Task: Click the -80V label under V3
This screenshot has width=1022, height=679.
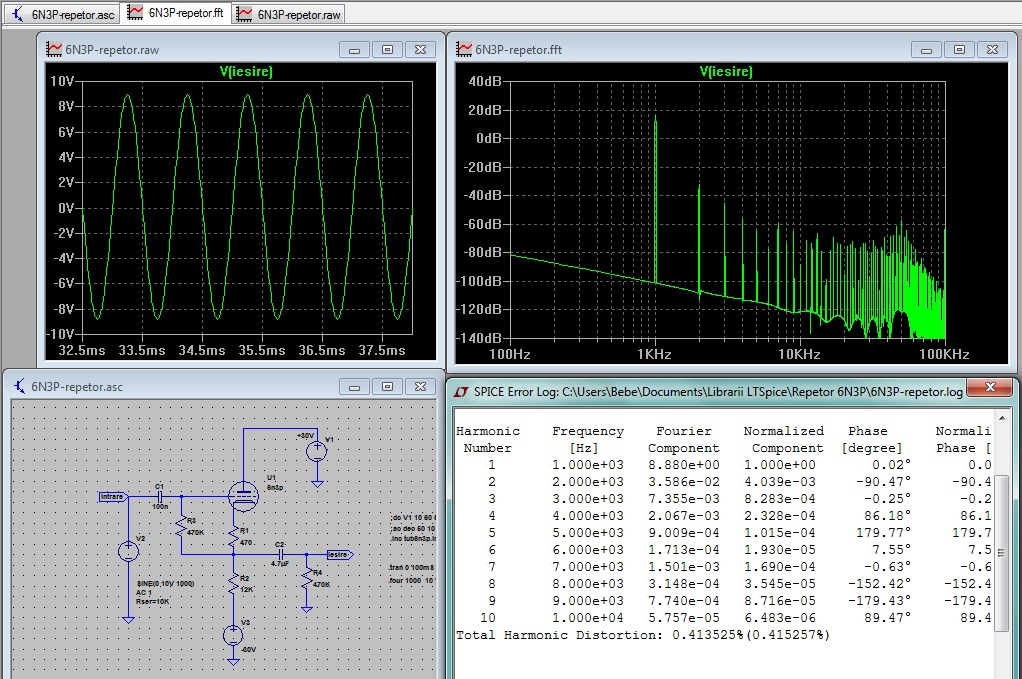Action: [248, 650]
